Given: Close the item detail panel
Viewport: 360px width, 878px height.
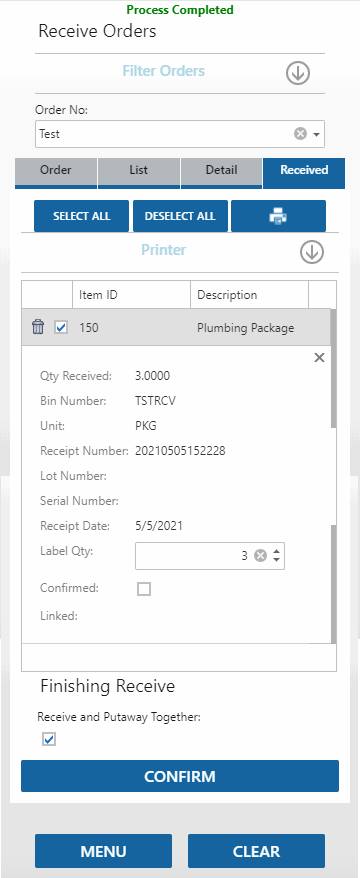Looking at the screenshot, I should point(319,358).
